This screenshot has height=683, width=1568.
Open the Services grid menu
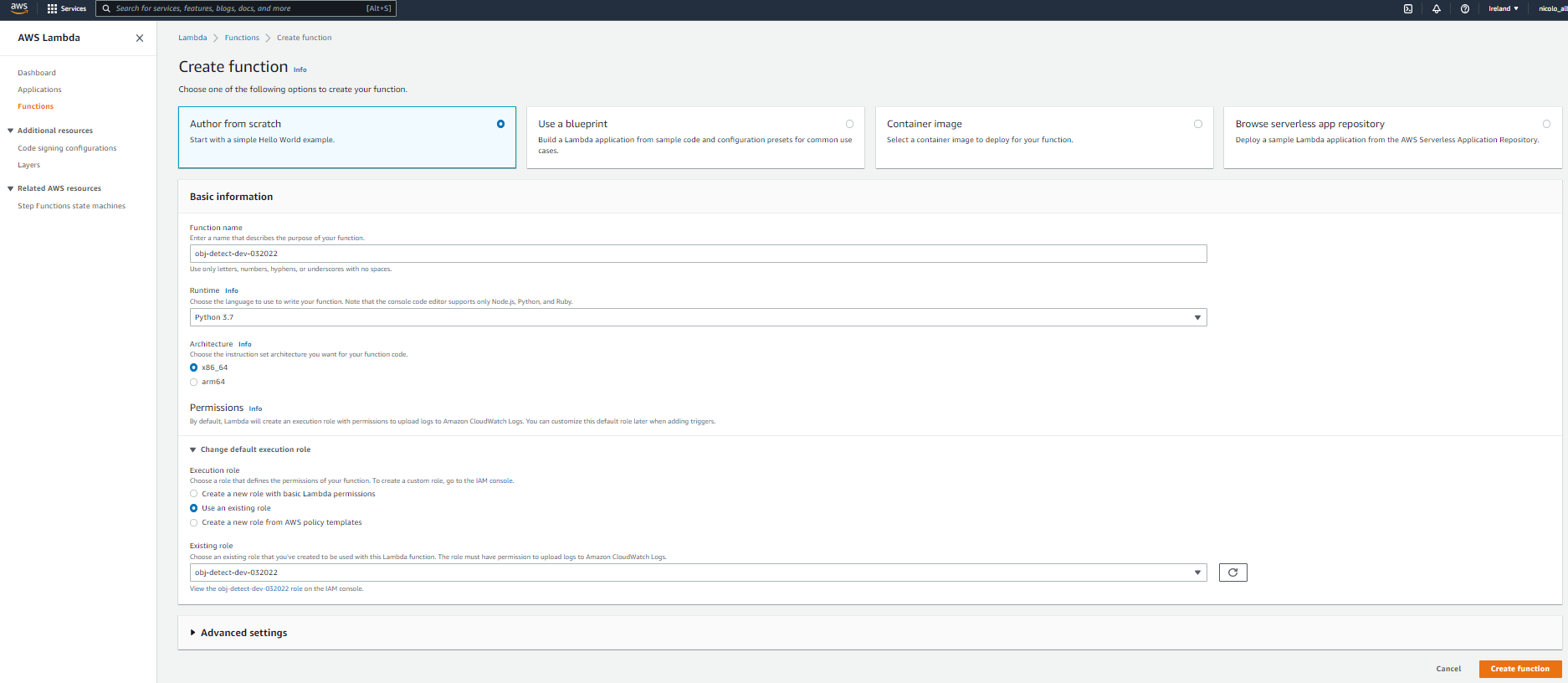tap(67, 8)
